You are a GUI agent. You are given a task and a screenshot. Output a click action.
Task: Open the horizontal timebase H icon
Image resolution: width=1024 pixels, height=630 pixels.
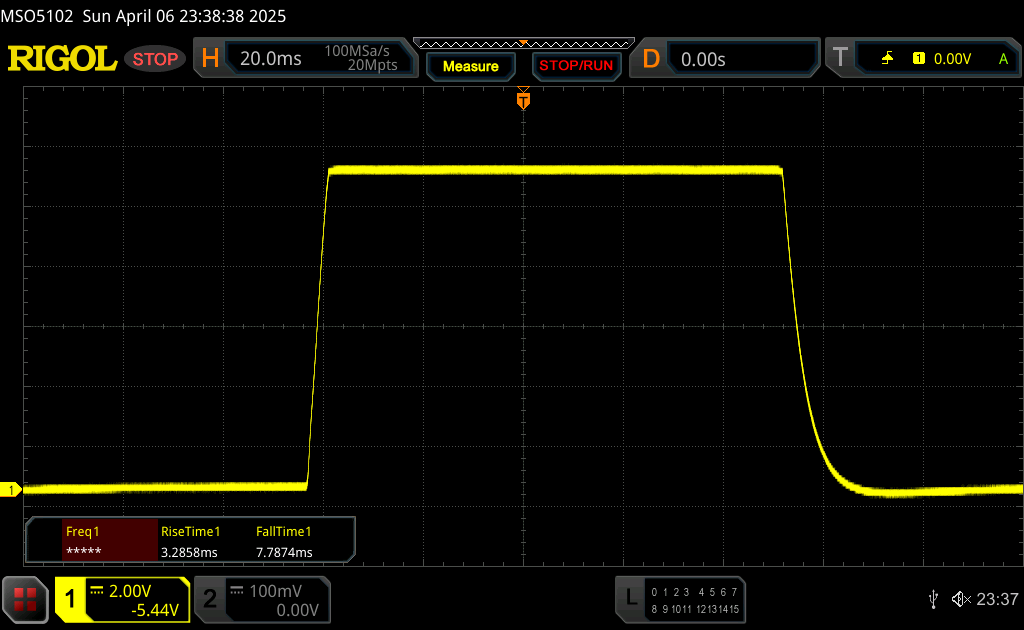tap(210, 59)
